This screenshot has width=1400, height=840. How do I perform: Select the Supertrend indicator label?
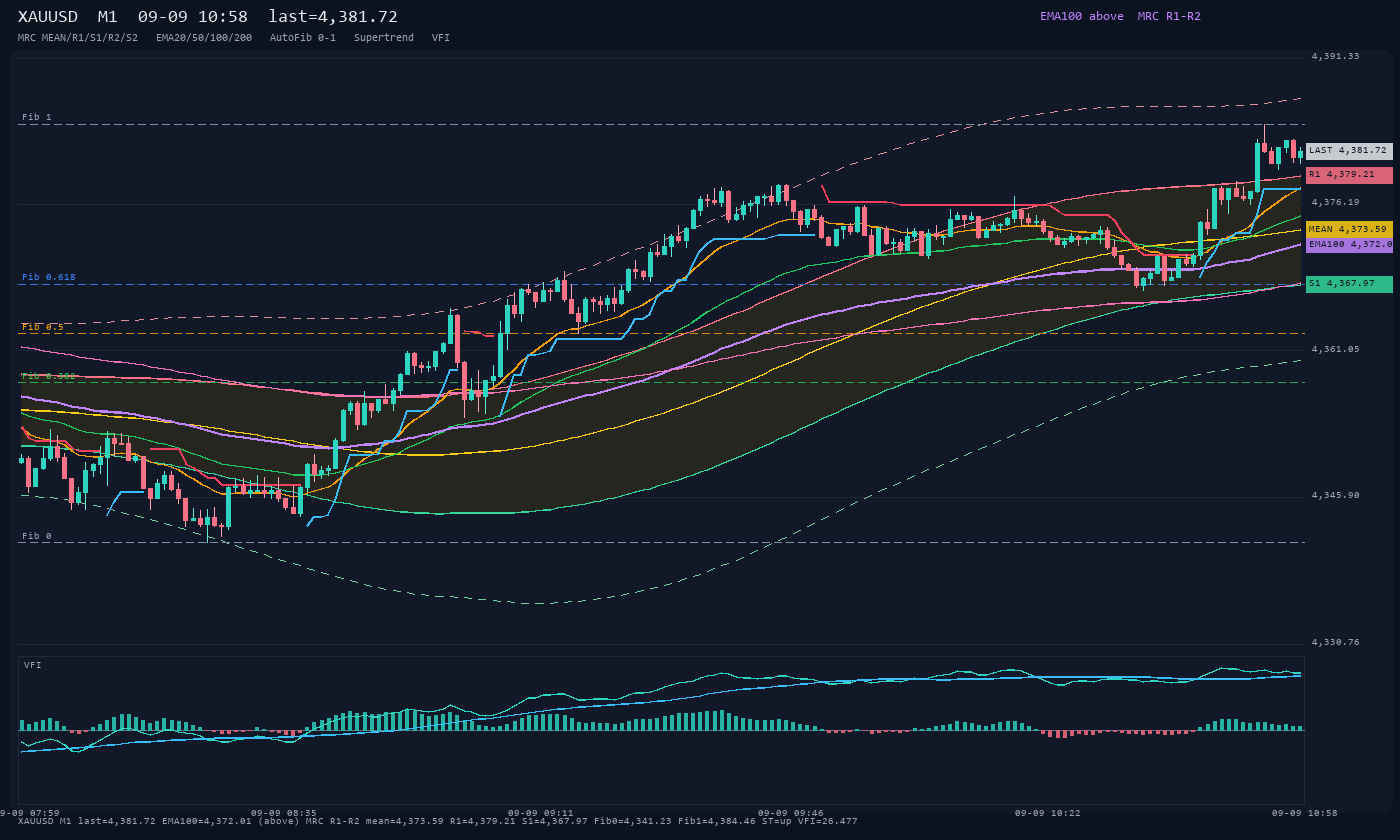click(384, 37)
